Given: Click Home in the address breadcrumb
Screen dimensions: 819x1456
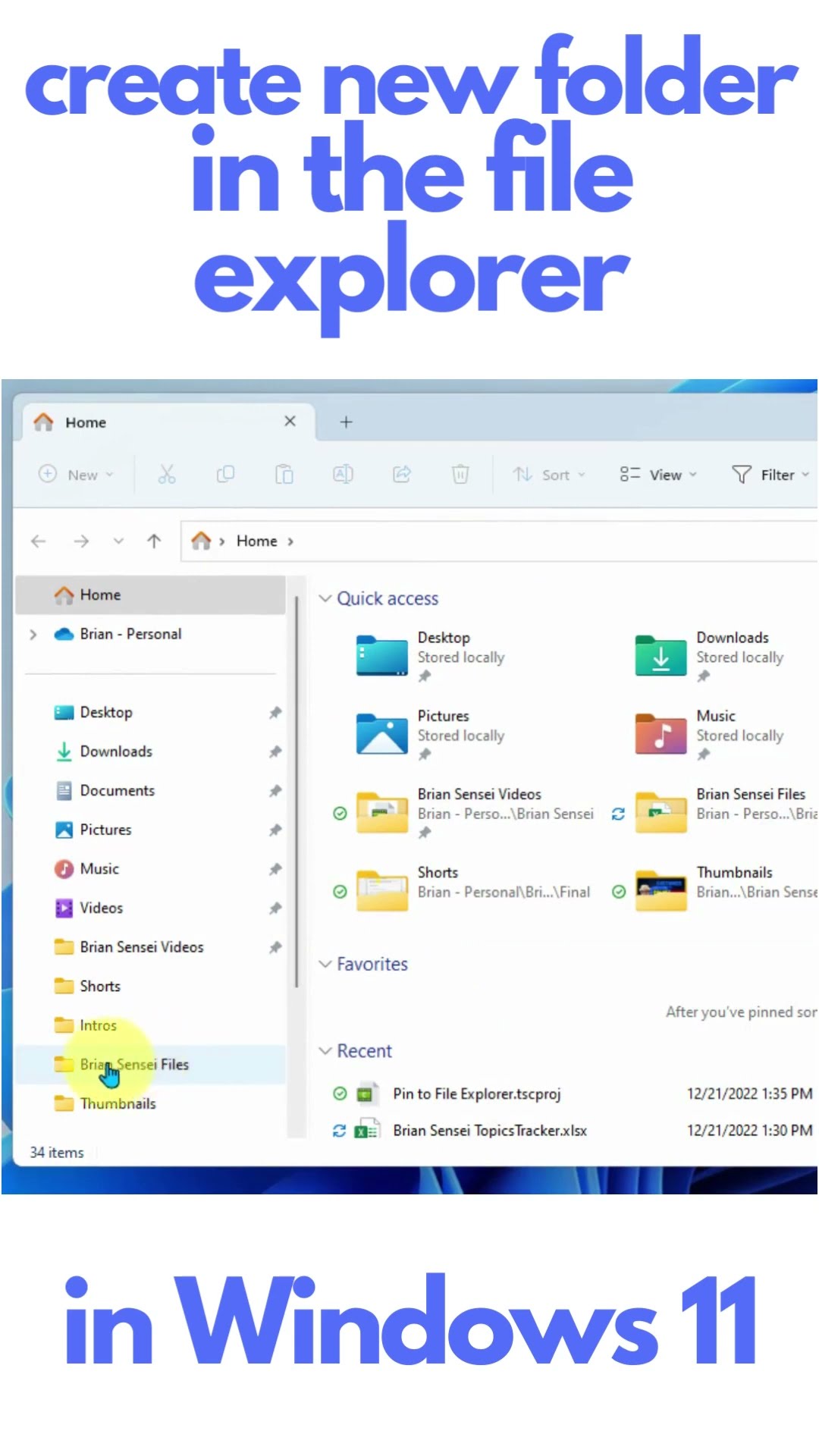Looking at the screenshot, I should (257, 541).
